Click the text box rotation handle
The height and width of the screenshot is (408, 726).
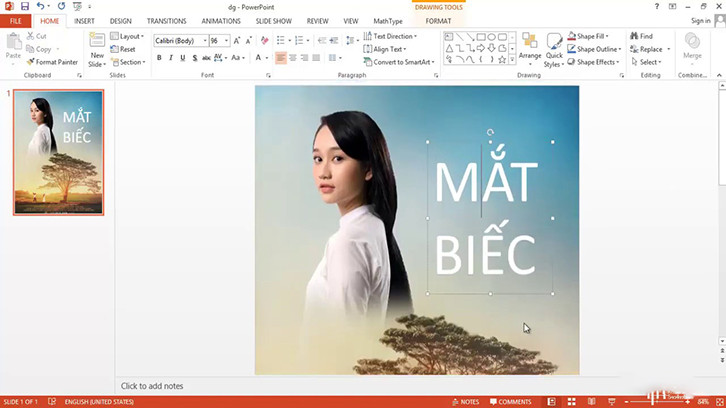(x=490, y=132)
